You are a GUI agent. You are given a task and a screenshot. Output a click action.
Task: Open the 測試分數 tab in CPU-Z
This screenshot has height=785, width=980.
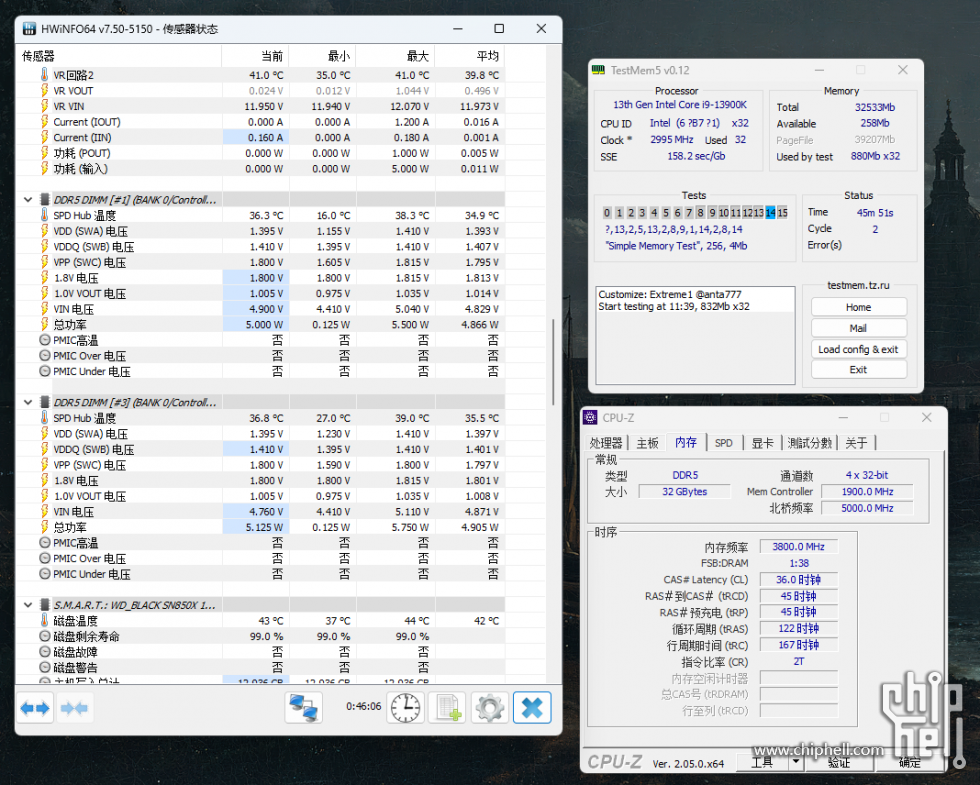(x=809, y=443)
